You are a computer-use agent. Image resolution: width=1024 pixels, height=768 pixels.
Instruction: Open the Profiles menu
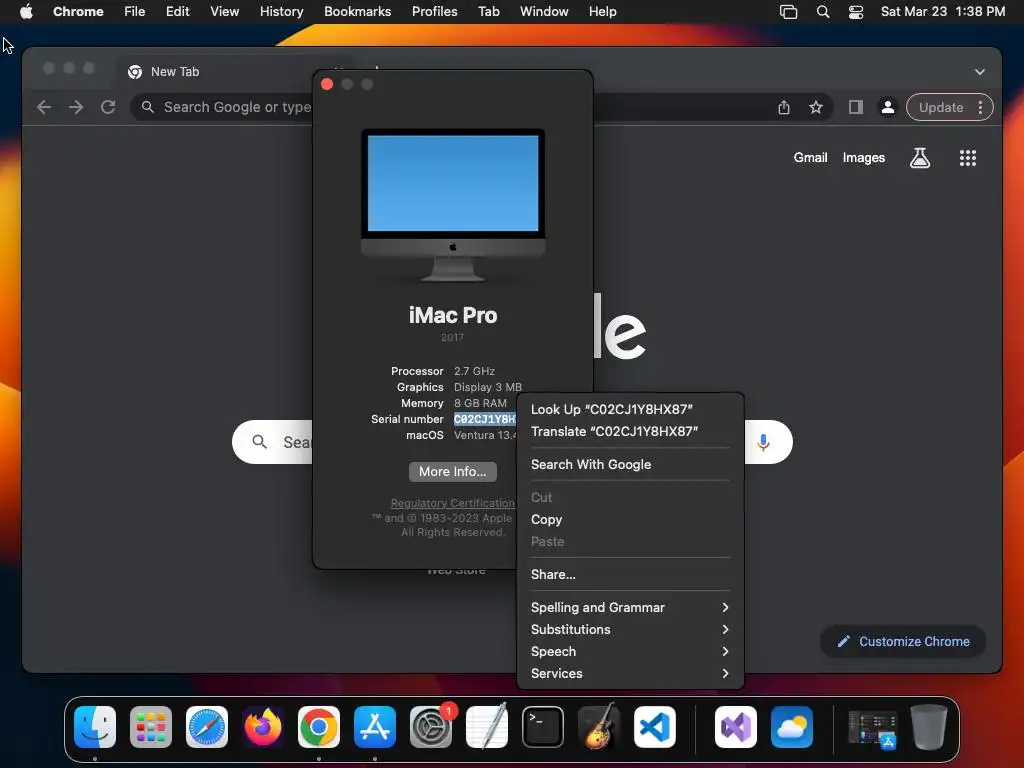(x=434, y=12)
